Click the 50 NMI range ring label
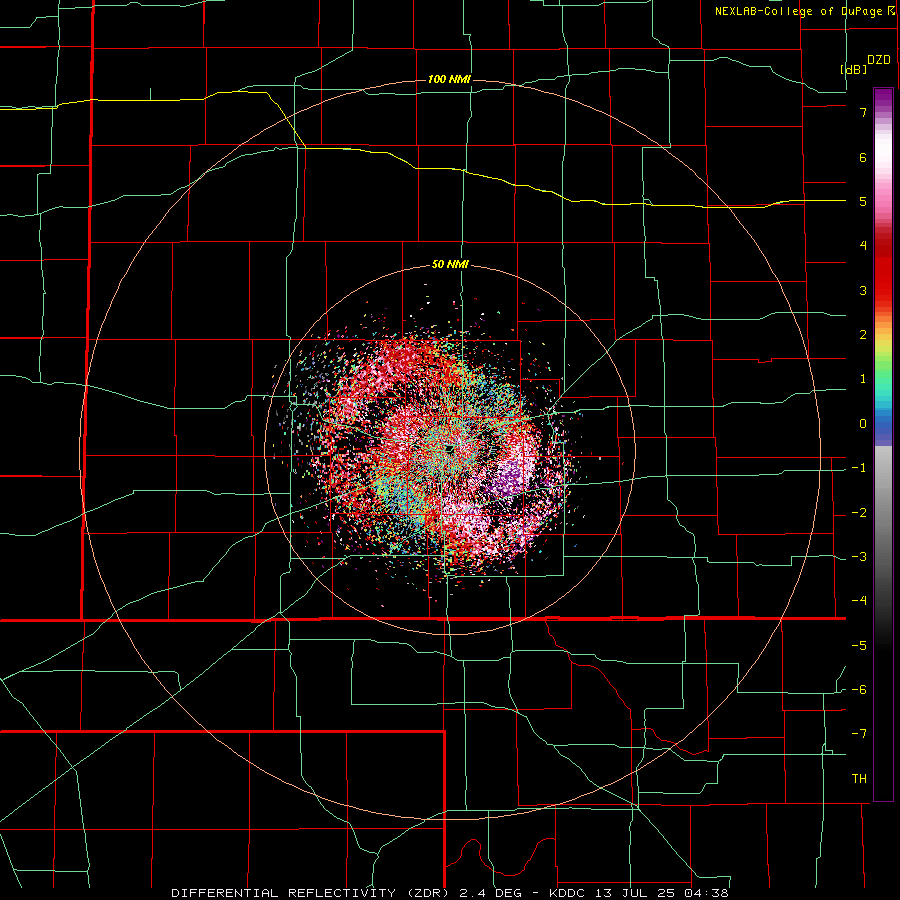Viewport: 900px width, 900px height. pos(450,265)
